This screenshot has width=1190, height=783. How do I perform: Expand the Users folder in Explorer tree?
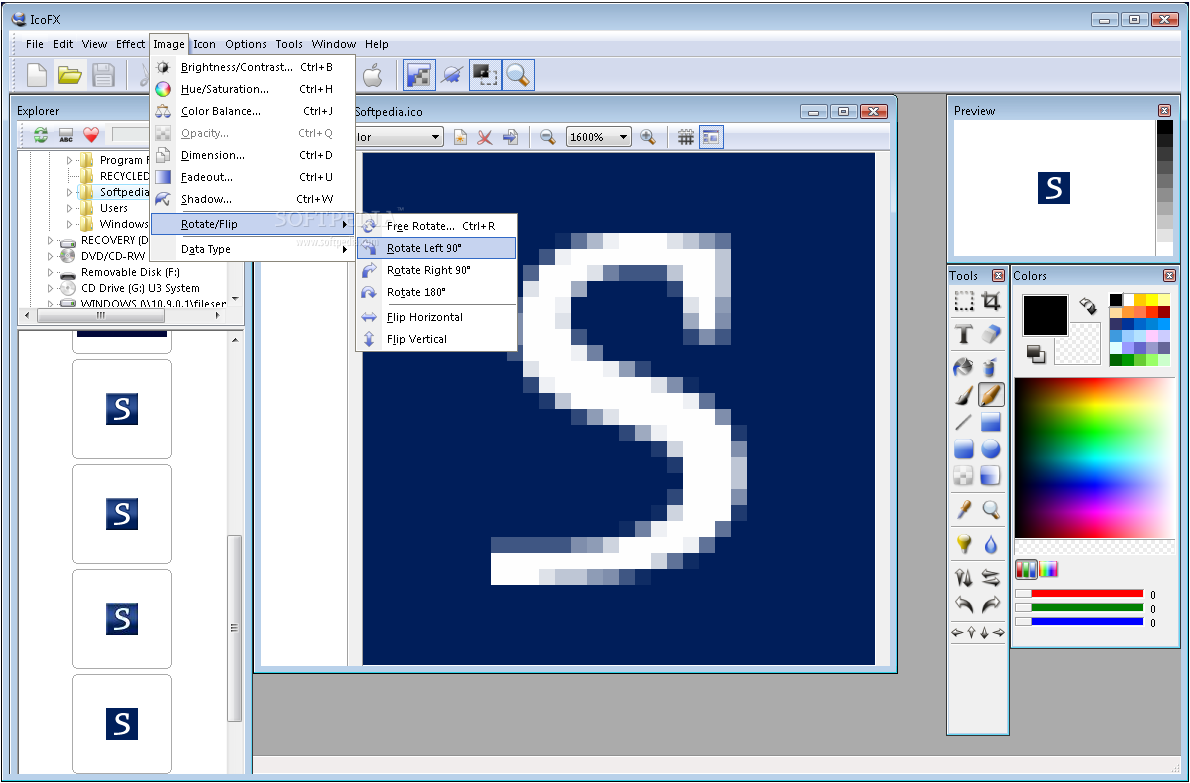coord(69,208)
